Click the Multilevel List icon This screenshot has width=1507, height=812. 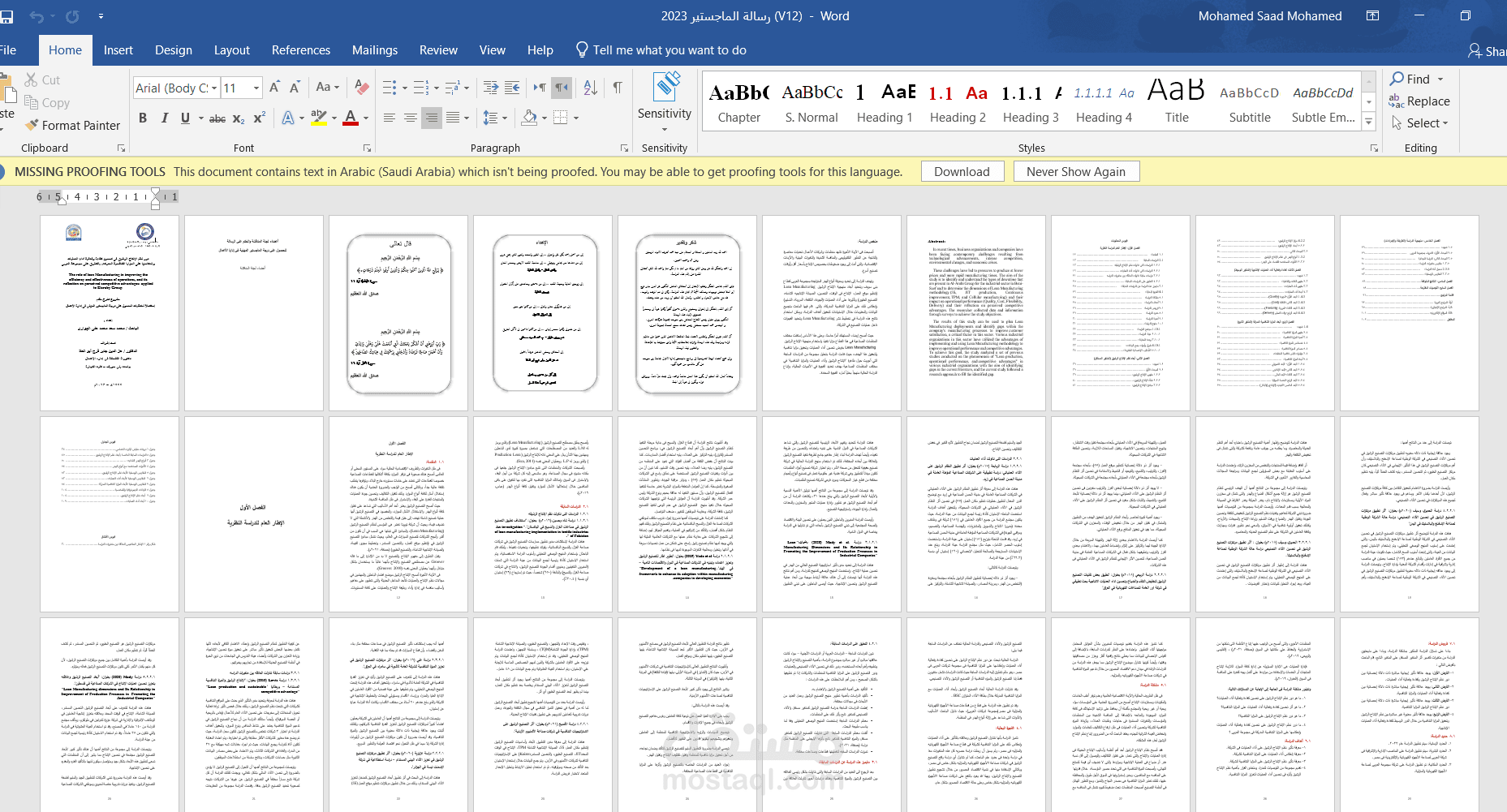click(452, 88)
